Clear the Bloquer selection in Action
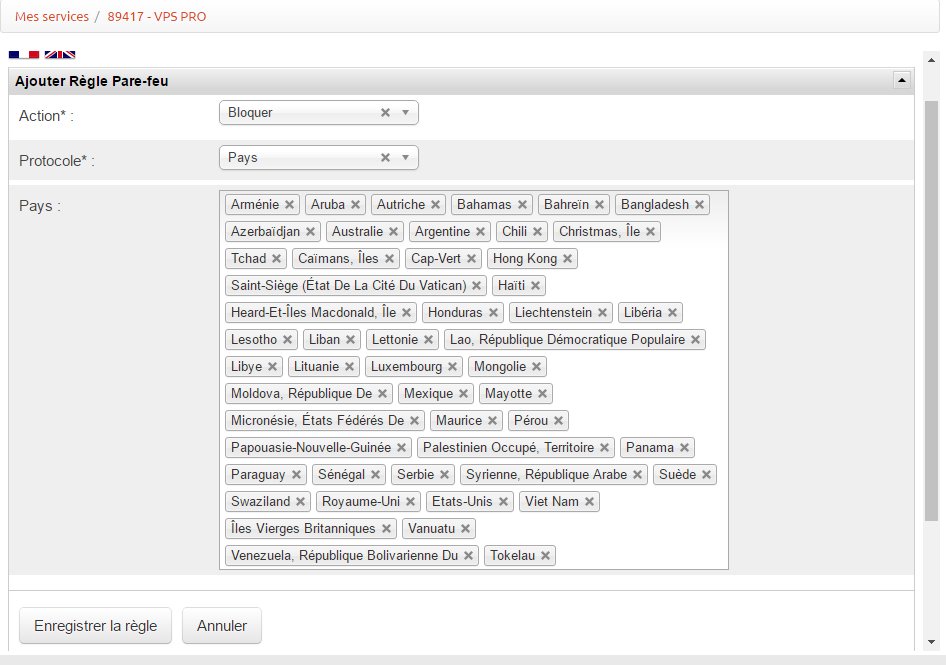This screenshot has width=946, height=665. [x=386, y=112]
